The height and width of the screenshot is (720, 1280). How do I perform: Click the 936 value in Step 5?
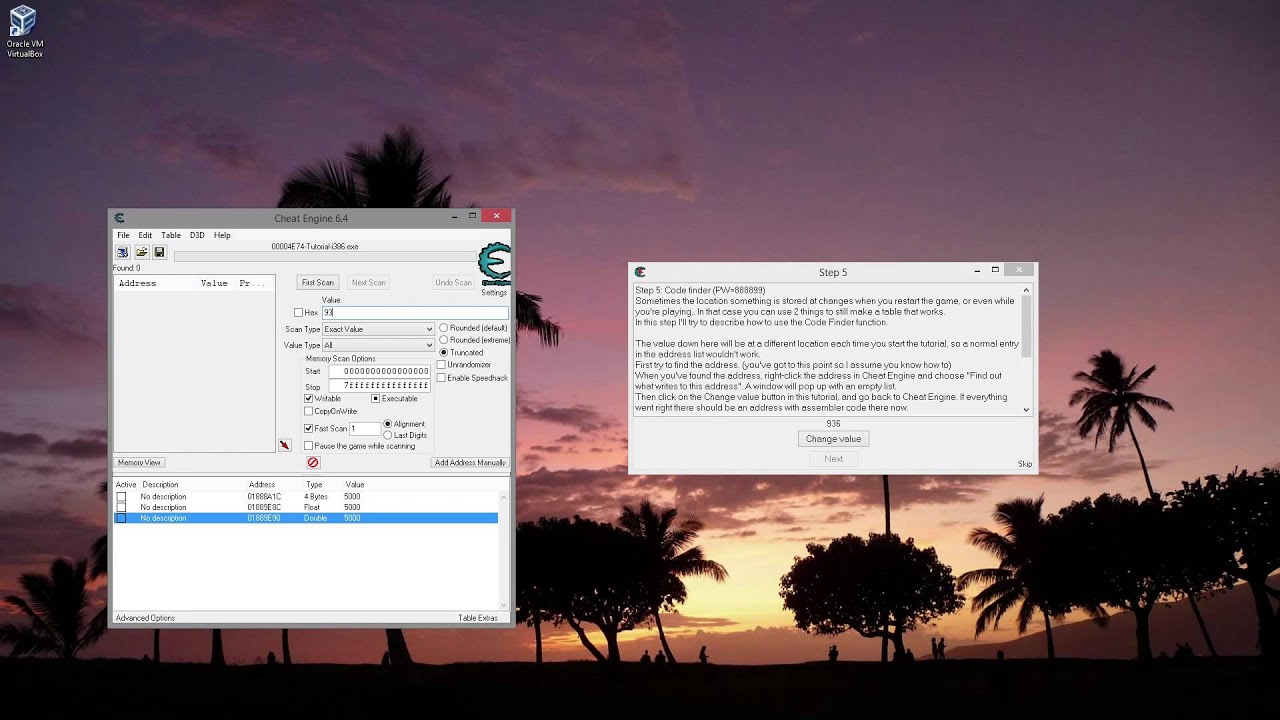point(833,424)
